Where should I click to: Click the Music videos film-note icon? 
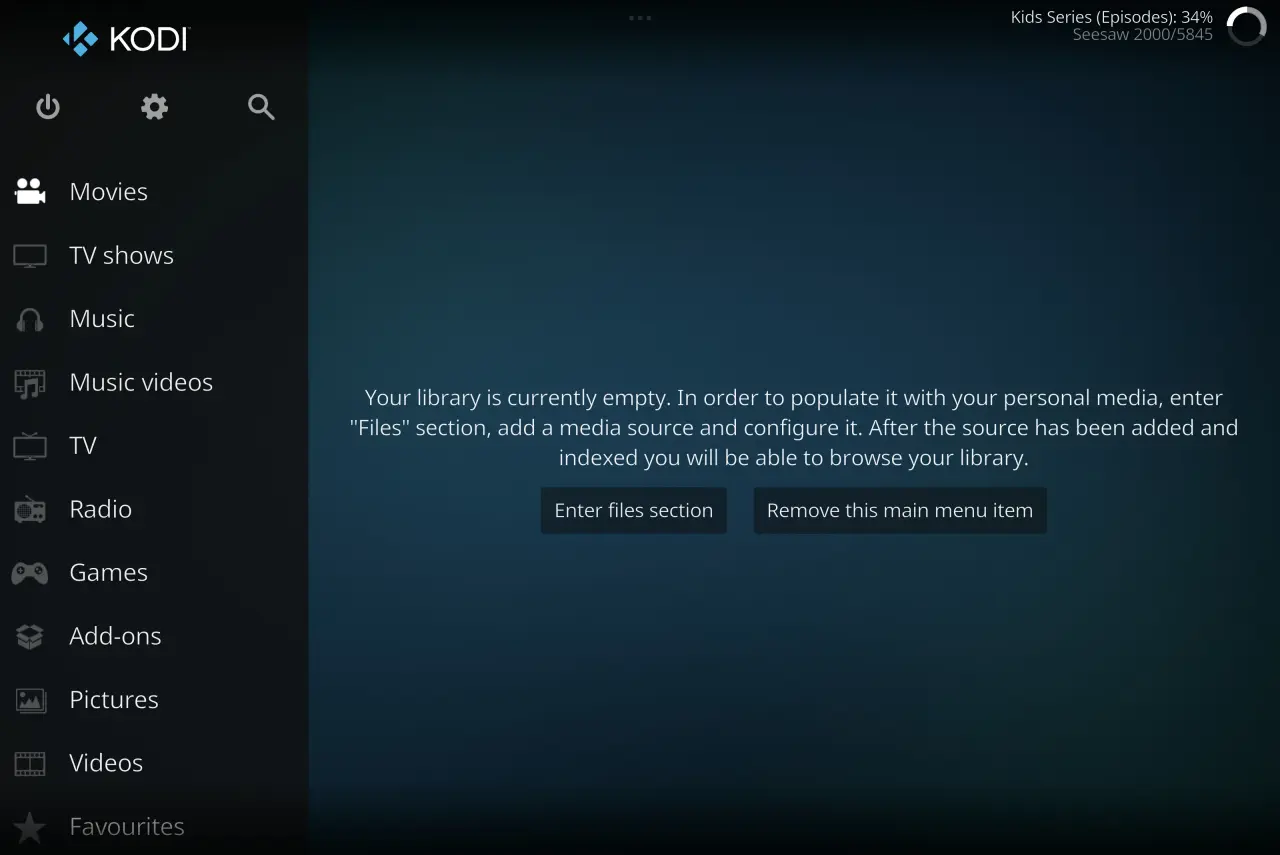30,383
